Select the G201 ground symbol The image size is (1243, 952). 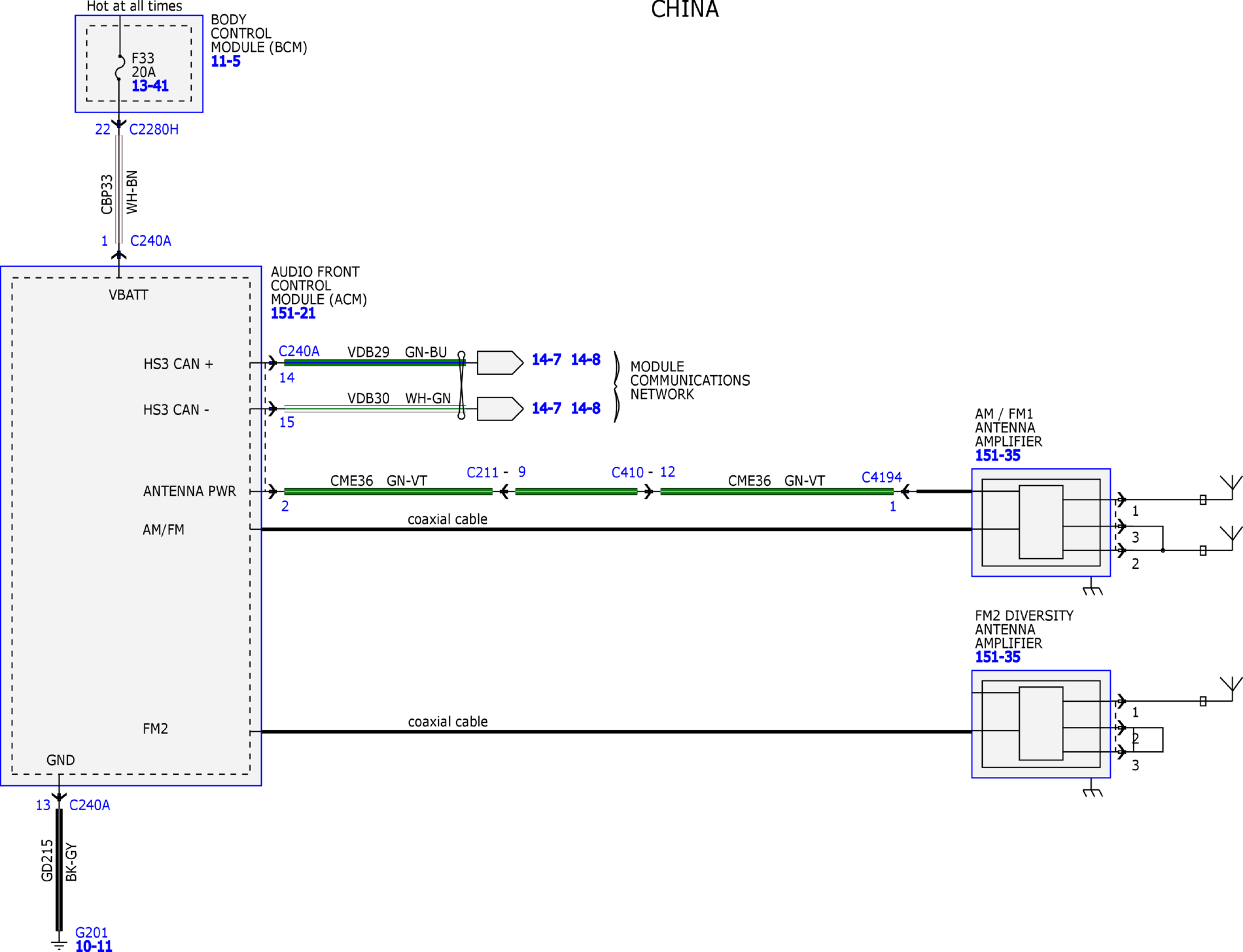pos(59,944)
